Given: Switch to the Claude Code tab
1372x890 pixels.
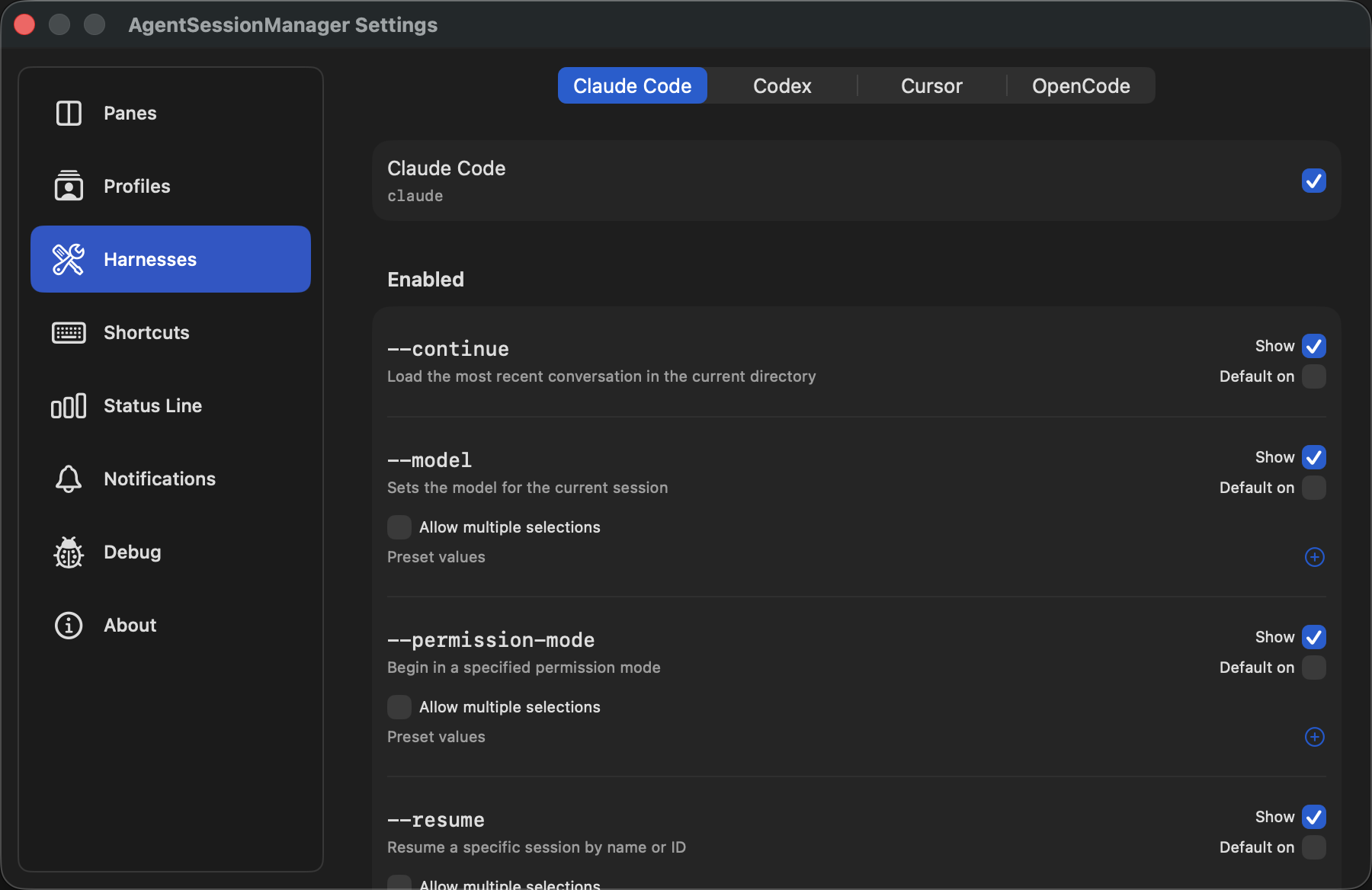Looking at the screenshot, I should coord(633,85).
